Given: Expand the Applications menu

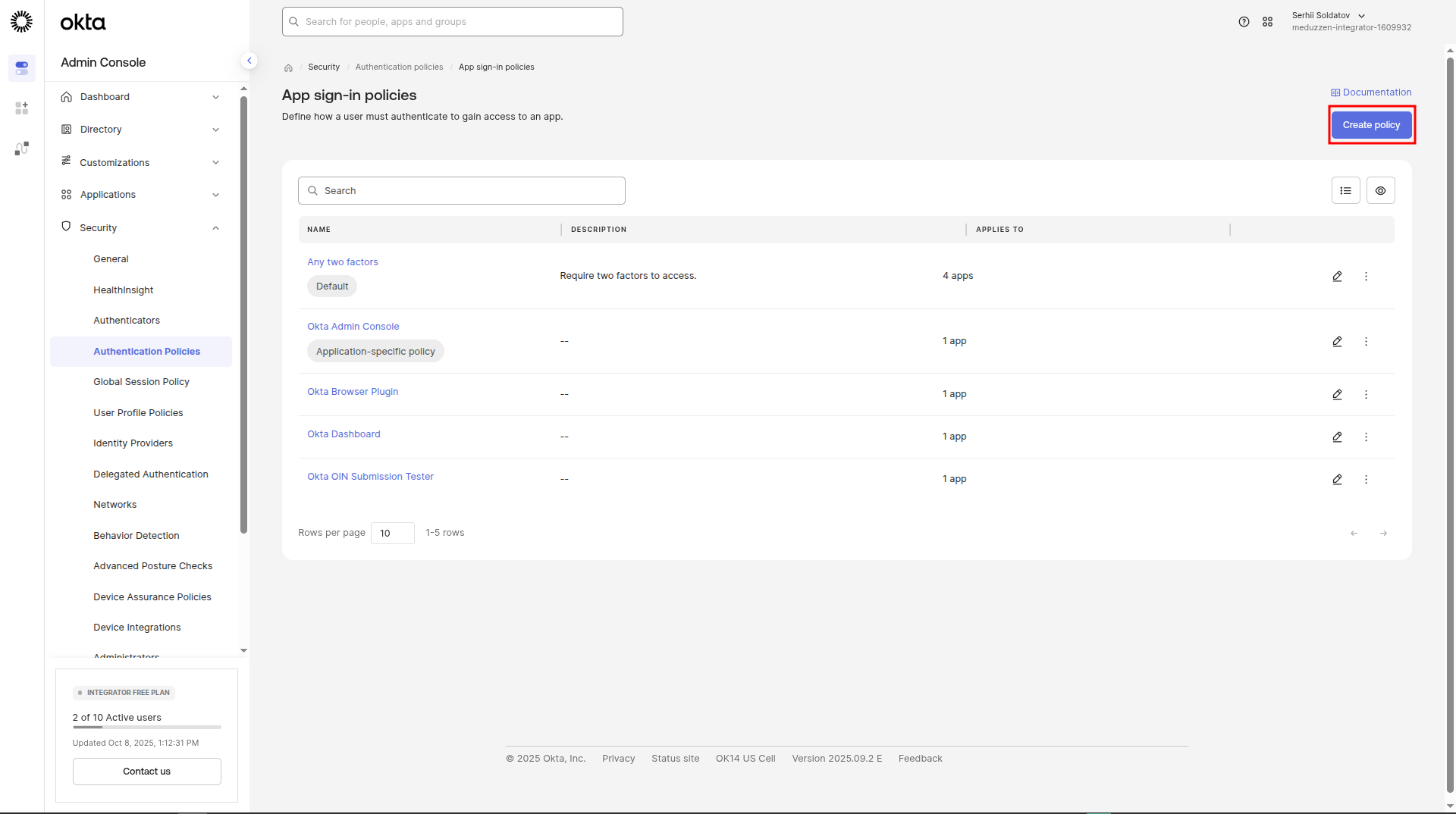Looking at the screenshot, I should click(141, 195).
